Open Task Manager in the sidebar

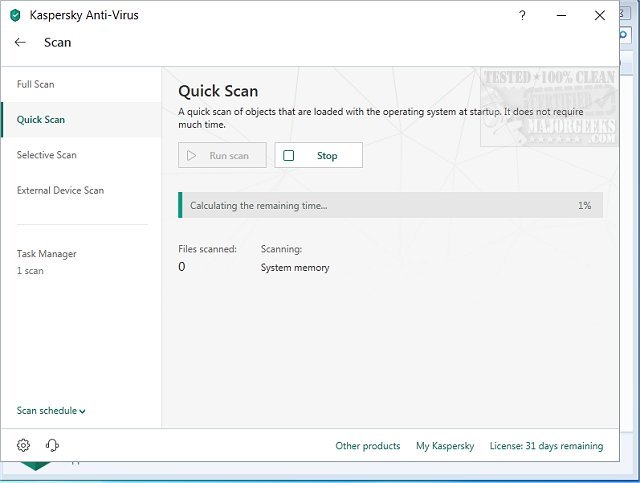point(47,254)
